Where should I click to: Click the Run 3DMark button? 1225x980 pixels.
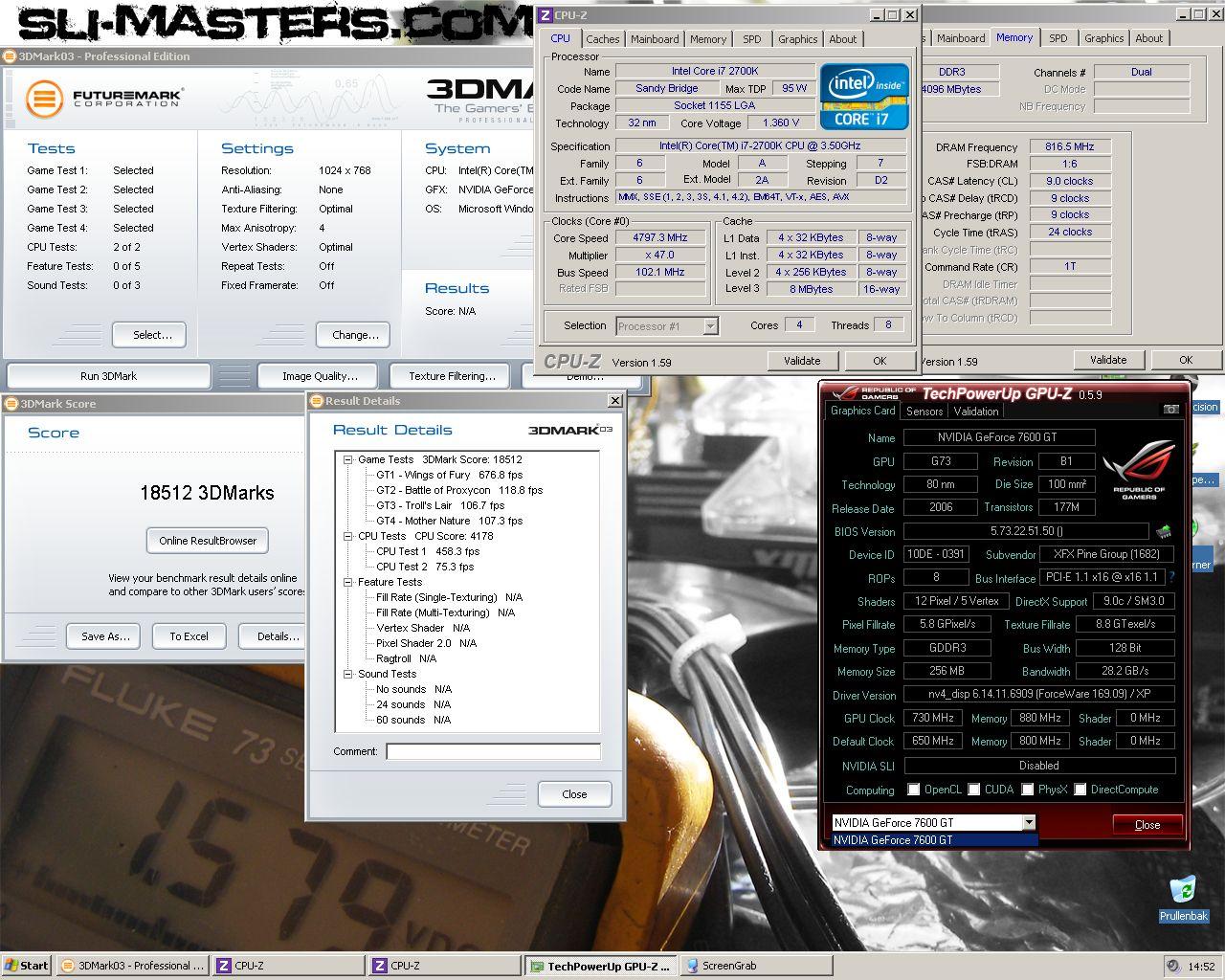point(108,376)
